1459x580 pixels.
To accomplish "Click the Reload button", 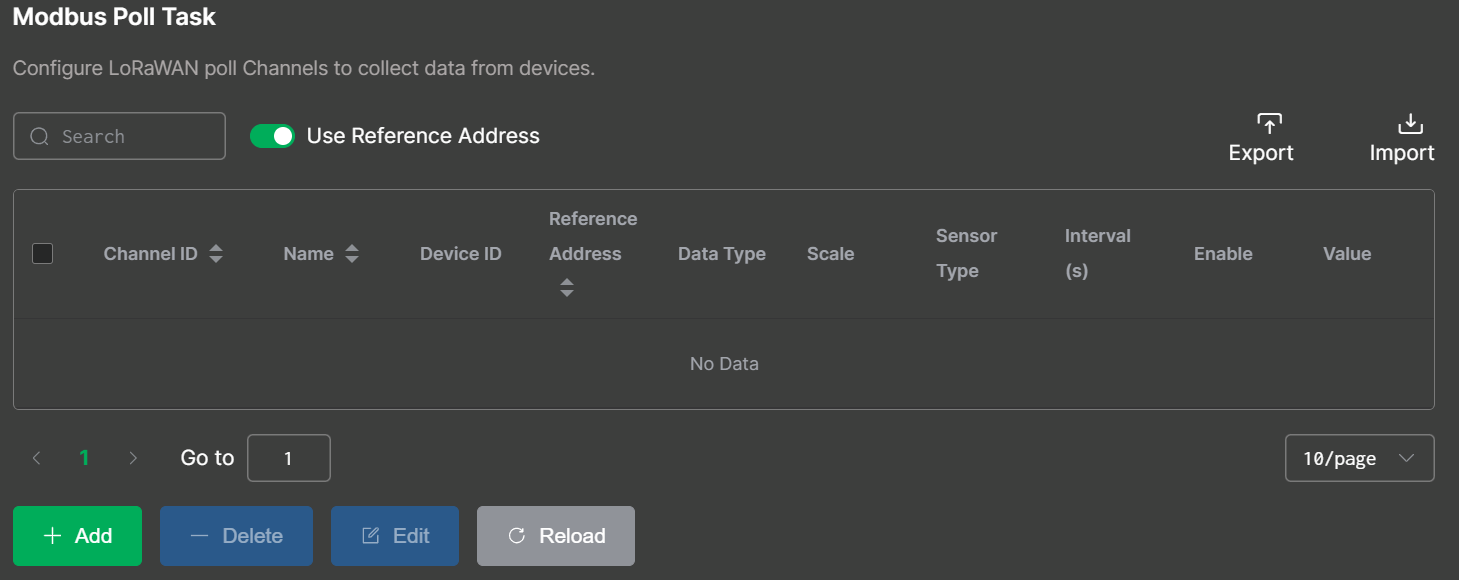I will (x=556, y=536).
